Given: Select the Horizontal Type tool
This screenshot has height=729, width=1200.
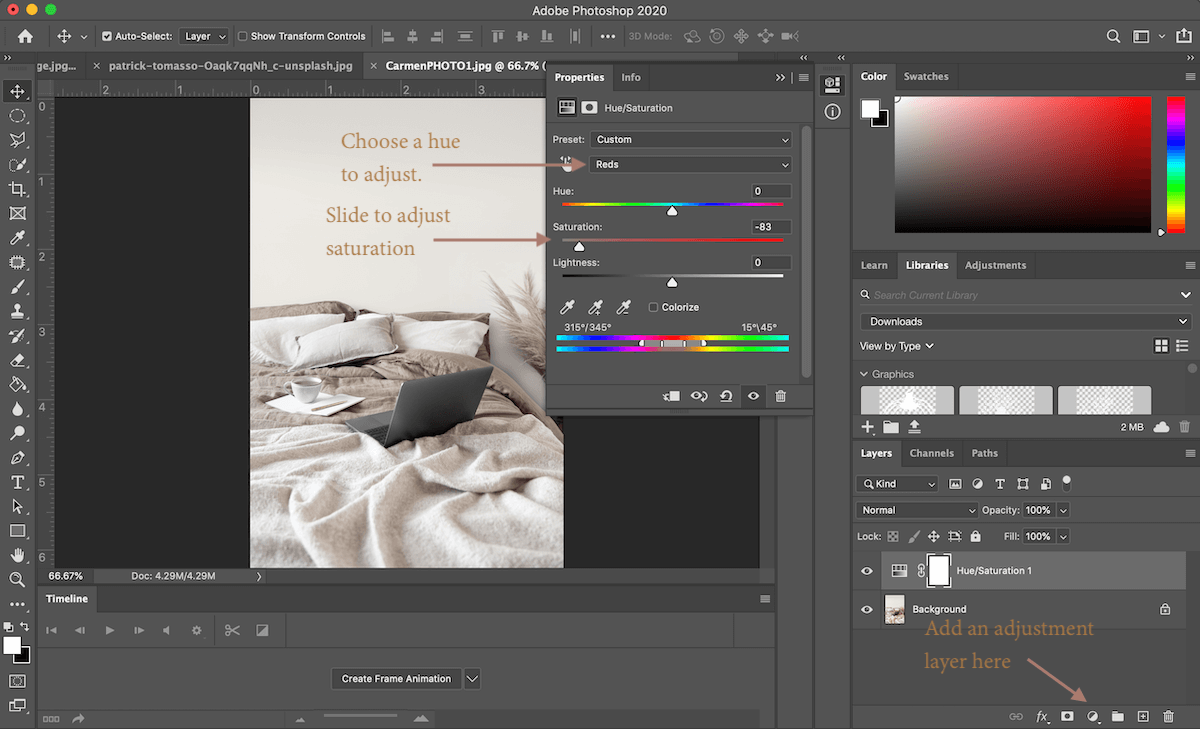Looking at the screenshot, I should pyautogui.click(x=17, y=482).
